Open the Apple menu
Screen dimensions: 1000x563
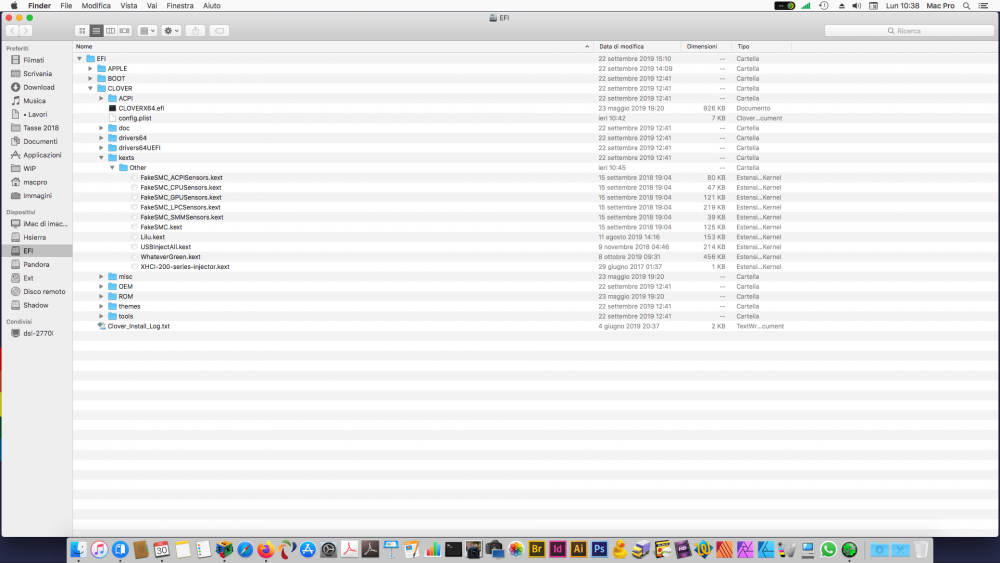[x=14, y=6]
